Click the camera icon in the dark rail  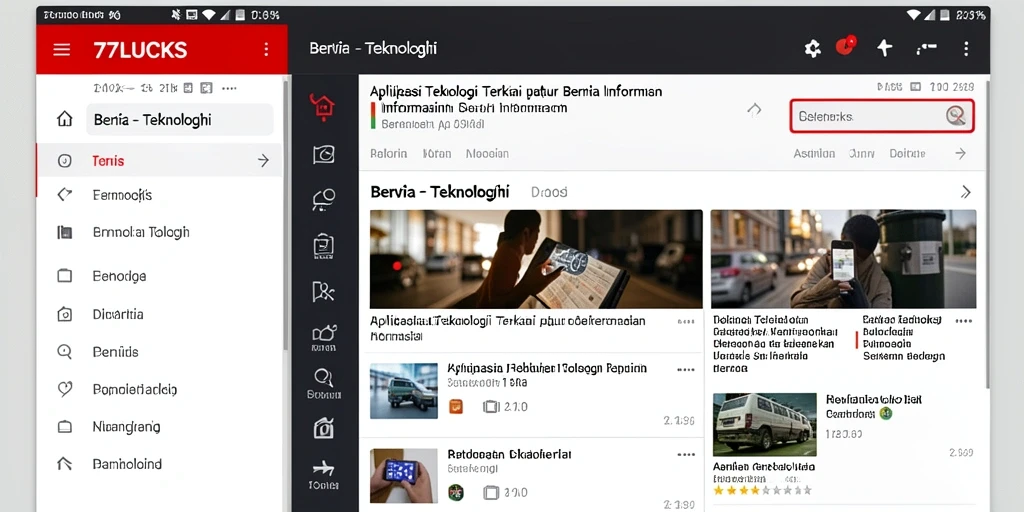coord(324,428)
